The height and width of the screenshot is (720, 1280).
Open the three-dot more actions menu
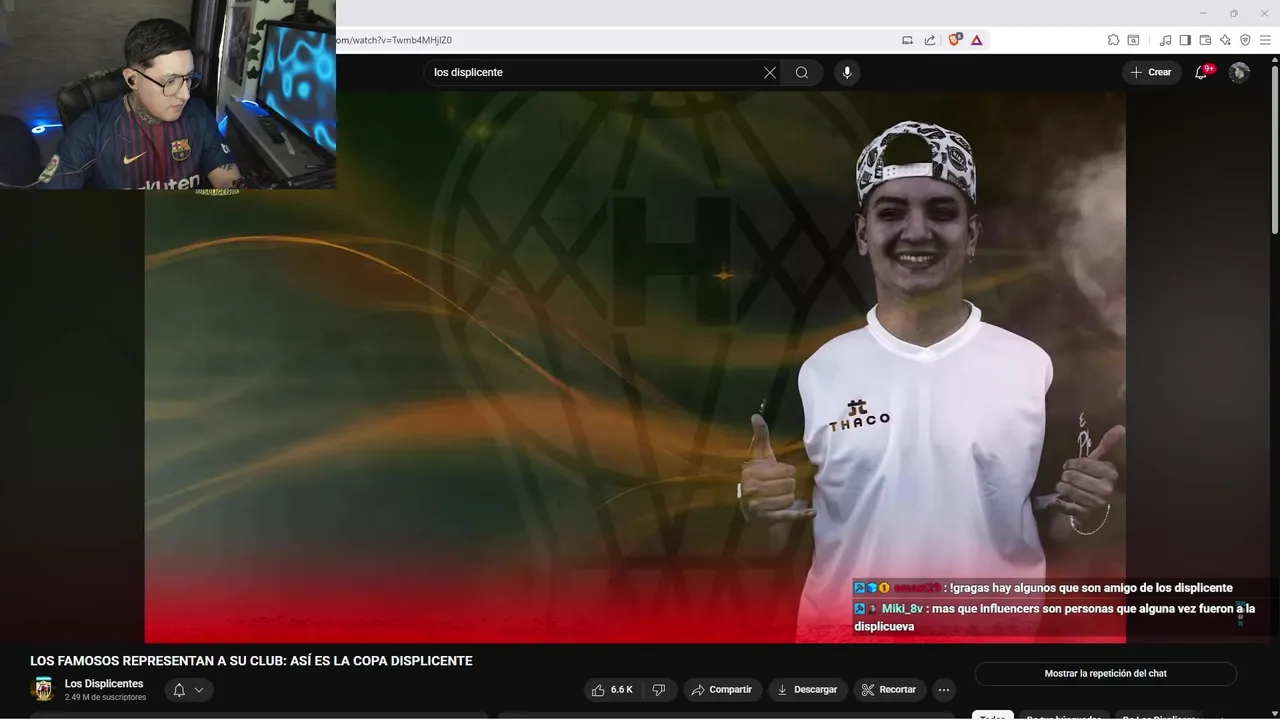point(944,690)
